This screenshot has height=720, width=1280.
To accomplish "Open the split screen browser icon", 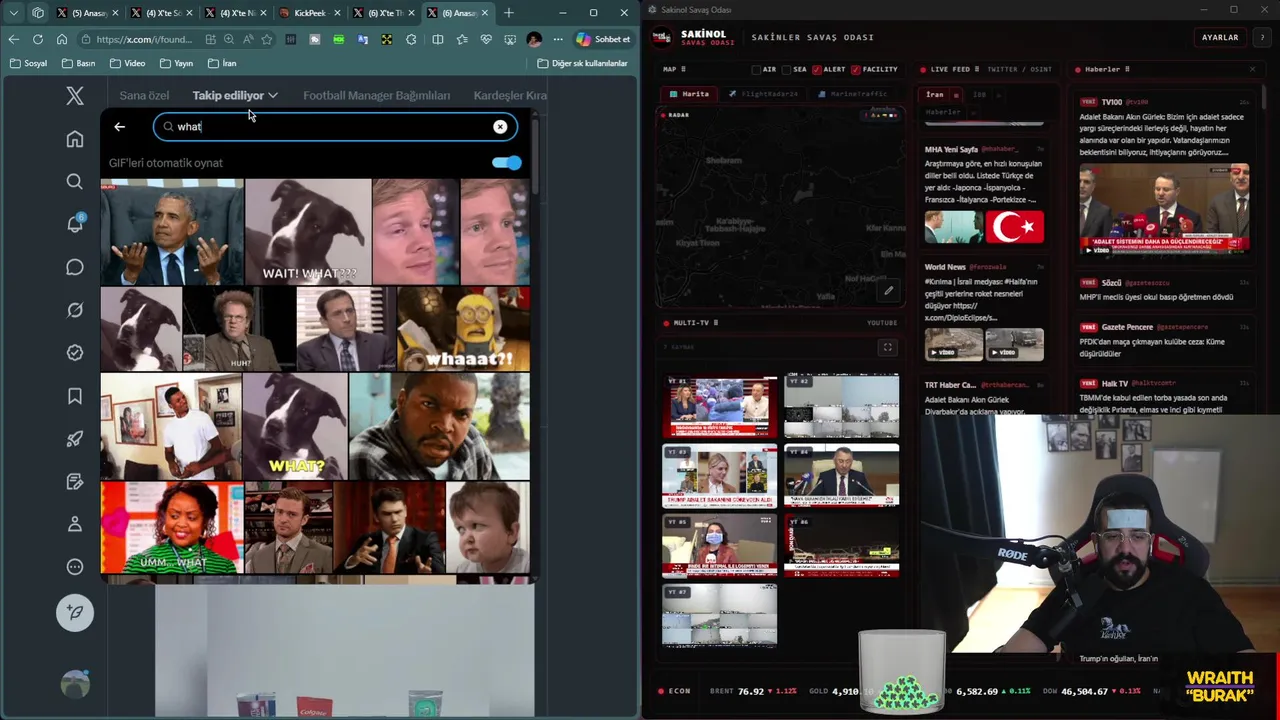I will click(437, 39).
